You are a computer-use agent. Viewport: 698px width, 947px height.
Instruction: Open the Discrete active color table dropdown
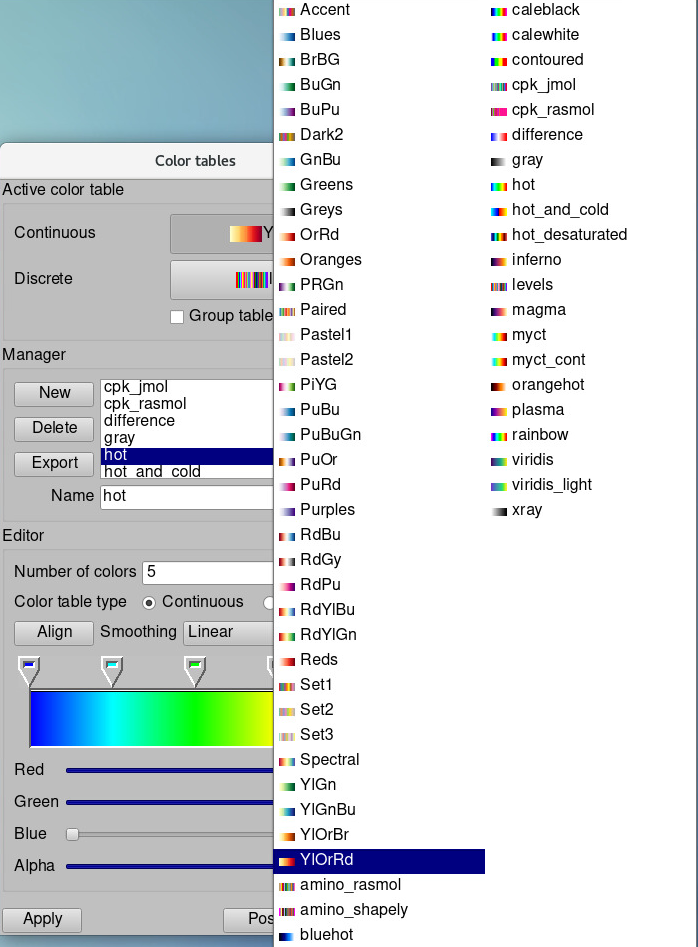[222, 280]
